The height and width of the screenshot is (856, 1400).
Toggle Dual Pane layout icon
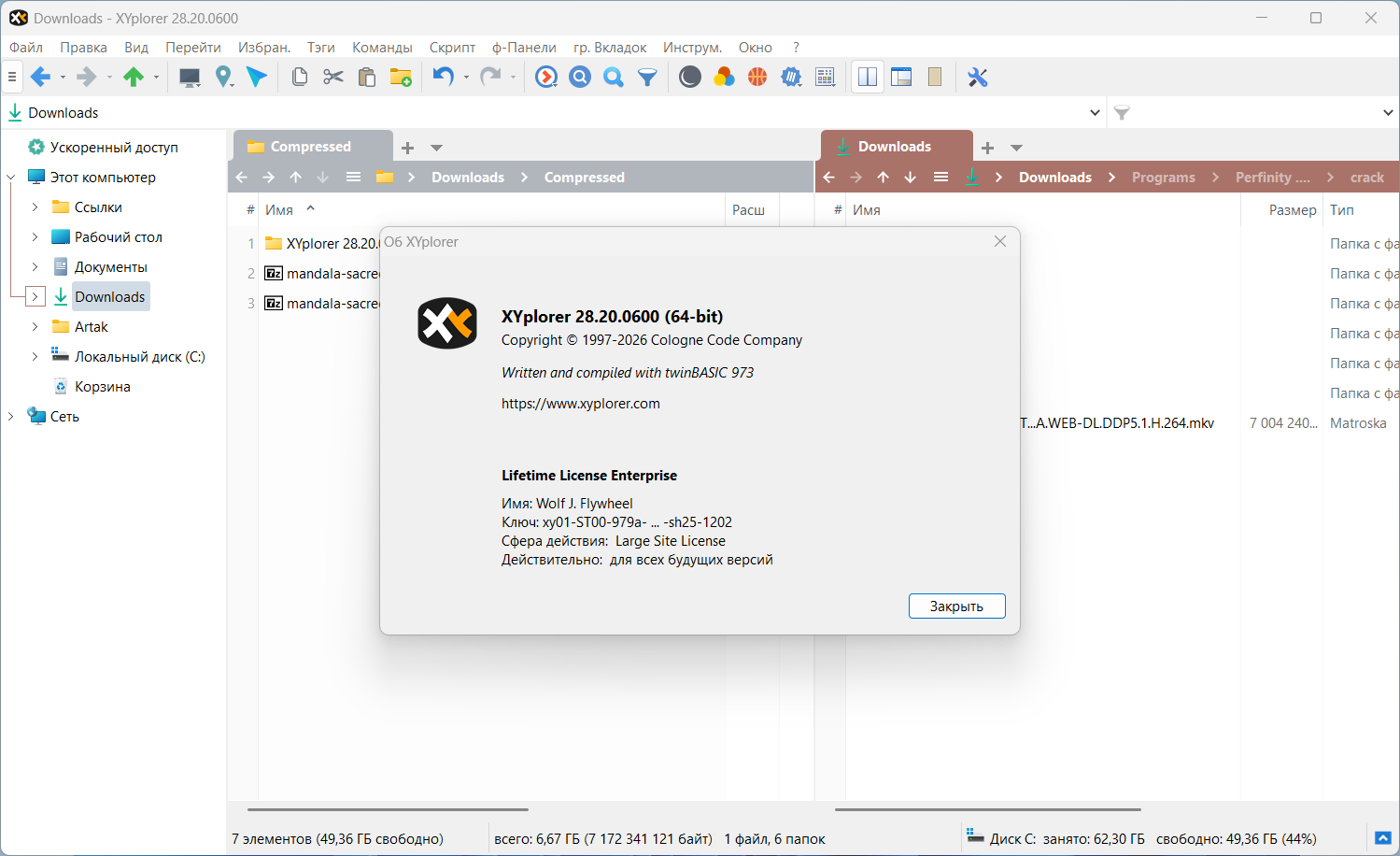click(868, 78)
